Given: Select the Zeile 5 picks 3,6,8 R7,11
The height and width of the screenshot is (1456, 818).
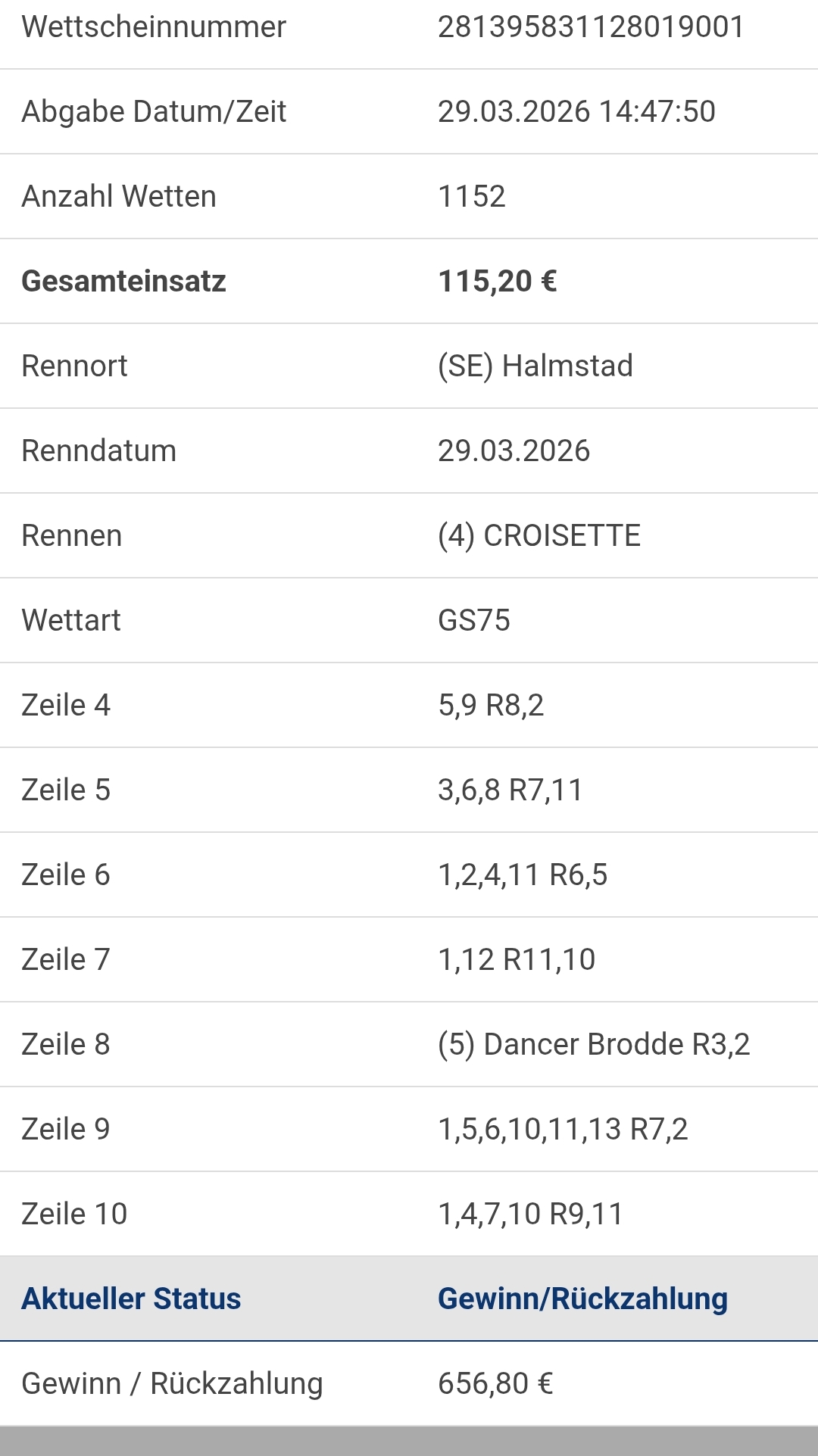Looking at the screenshot, I should coord(510,790).
